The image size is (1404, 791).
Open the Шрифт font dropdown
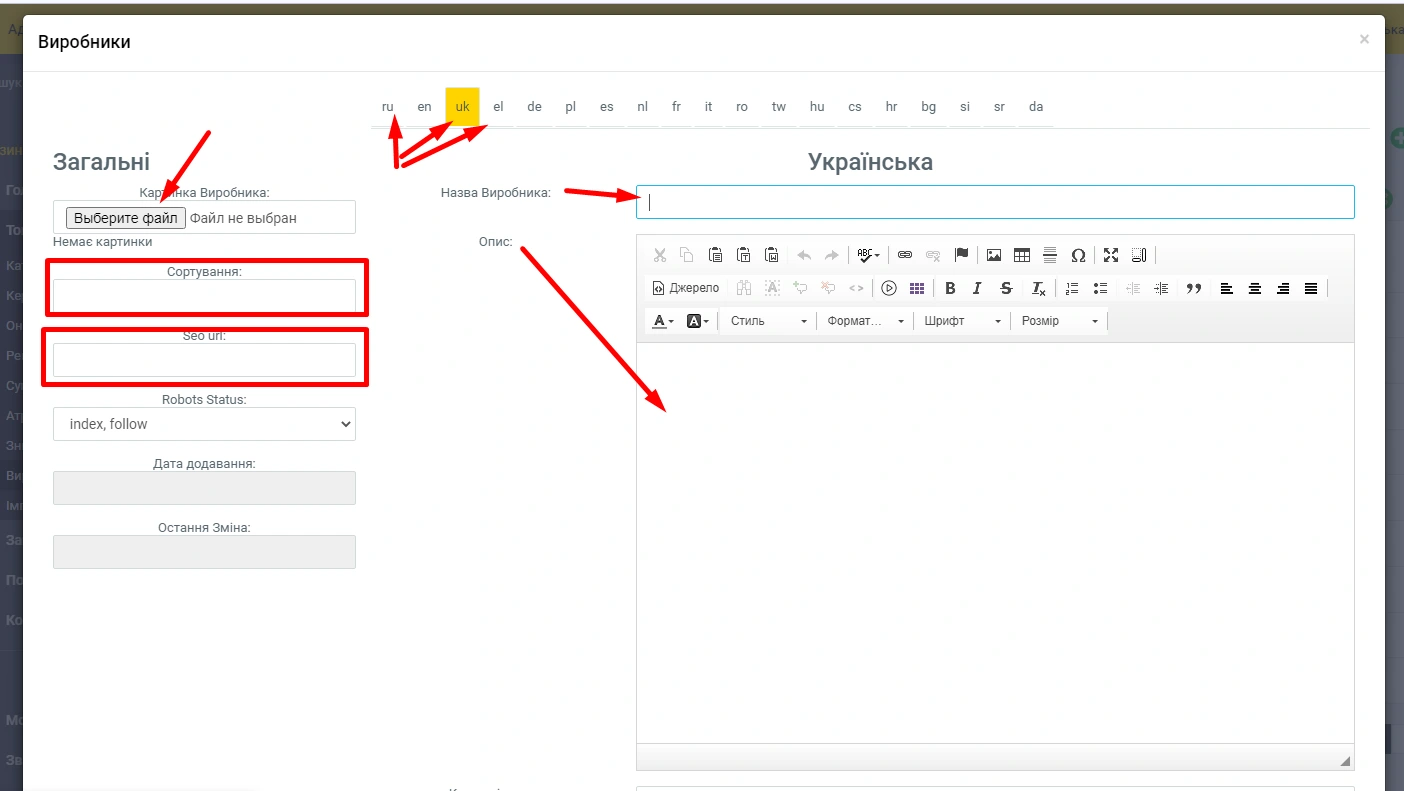[962, 321]
